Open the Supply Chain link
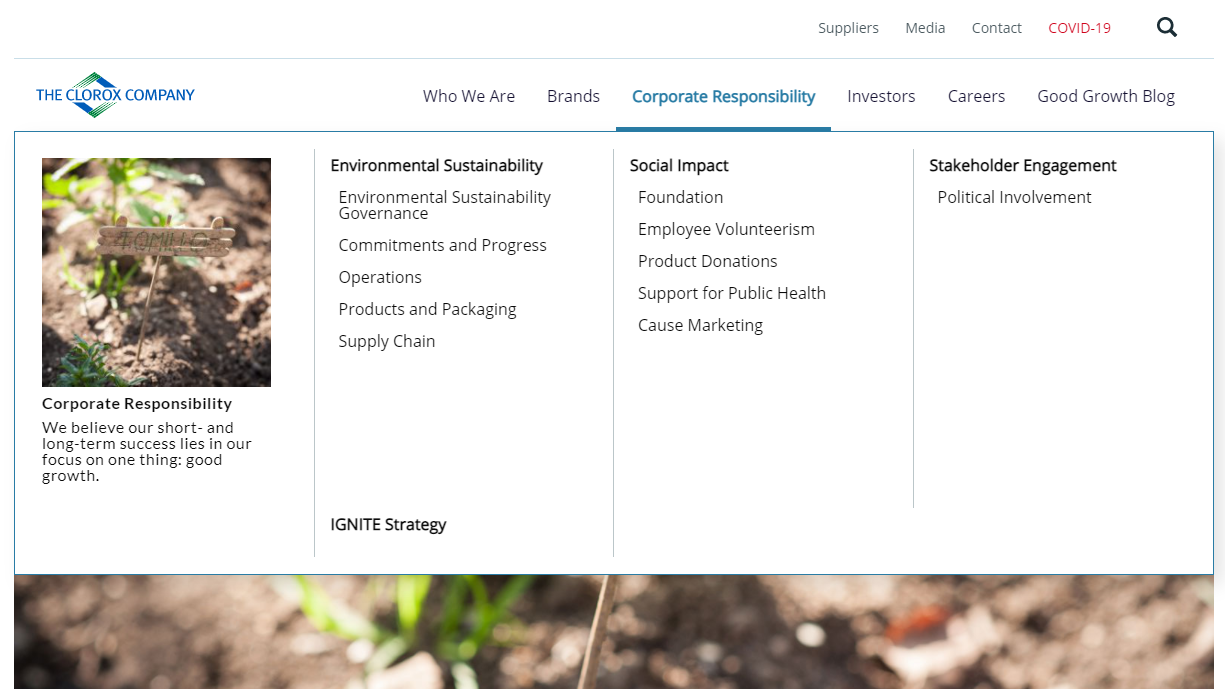The image size is (1225, 698). click(387, 341)
